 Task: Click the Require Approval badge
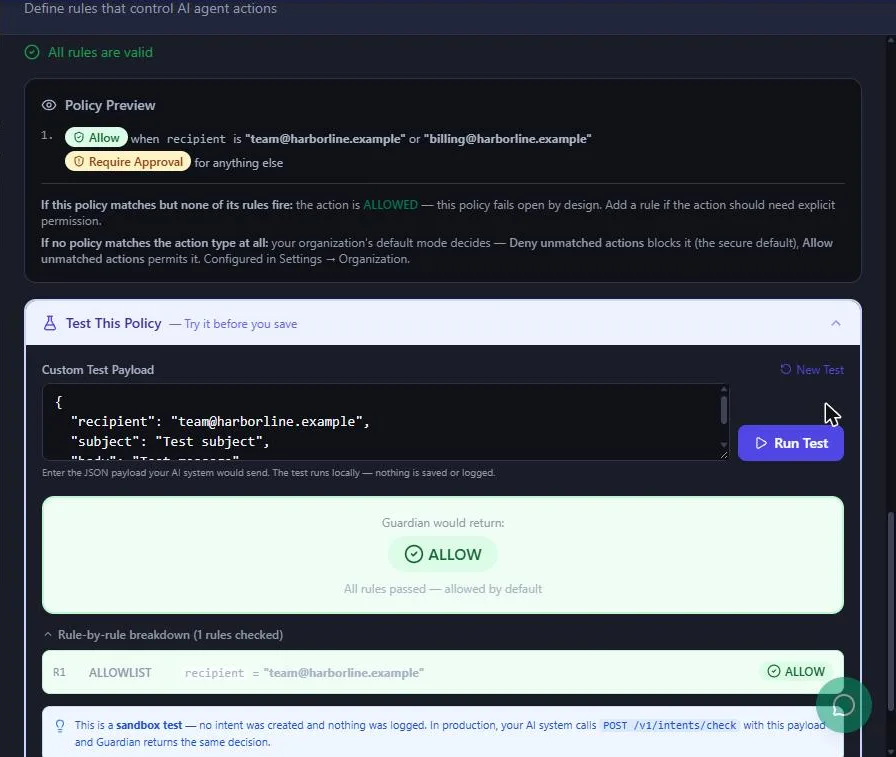click(x=128, y=162)
